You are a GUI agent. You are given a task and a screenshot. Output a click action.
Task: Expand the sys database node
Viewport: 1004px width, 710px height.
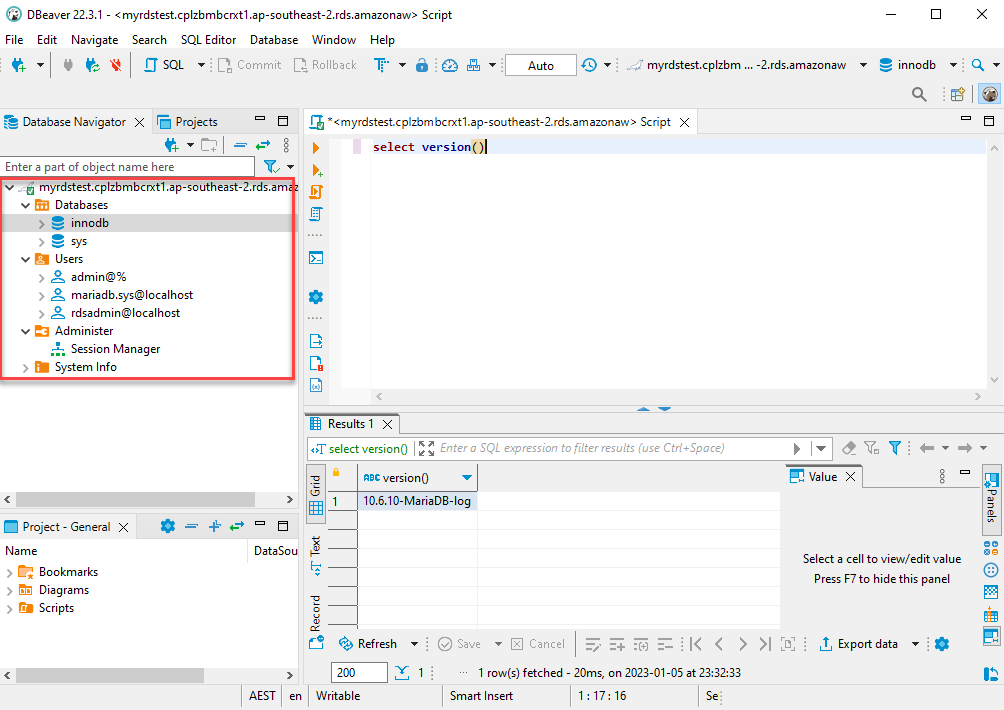42,241
